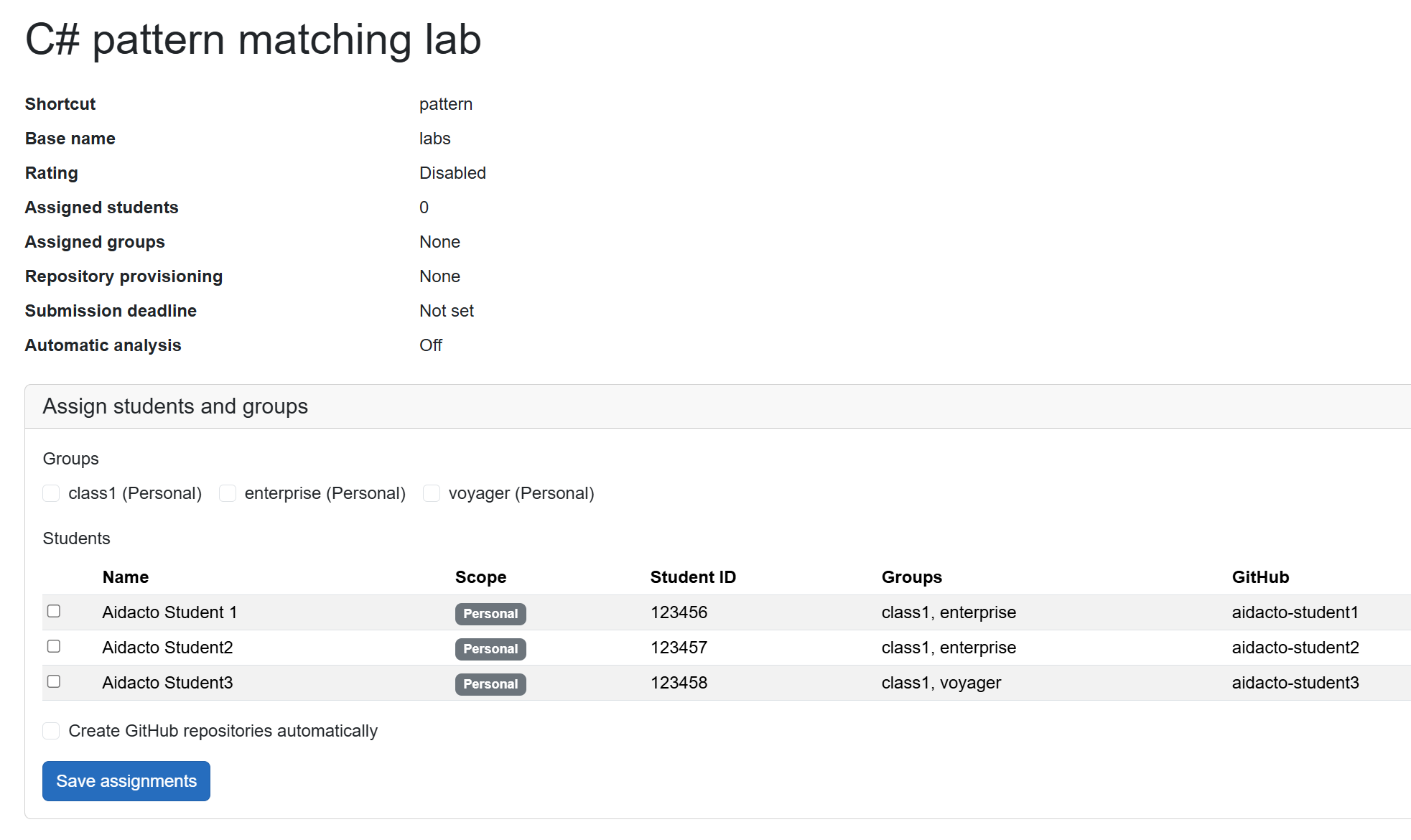Click the 'C# pattern matching lab' heading

tap(253, 39)
